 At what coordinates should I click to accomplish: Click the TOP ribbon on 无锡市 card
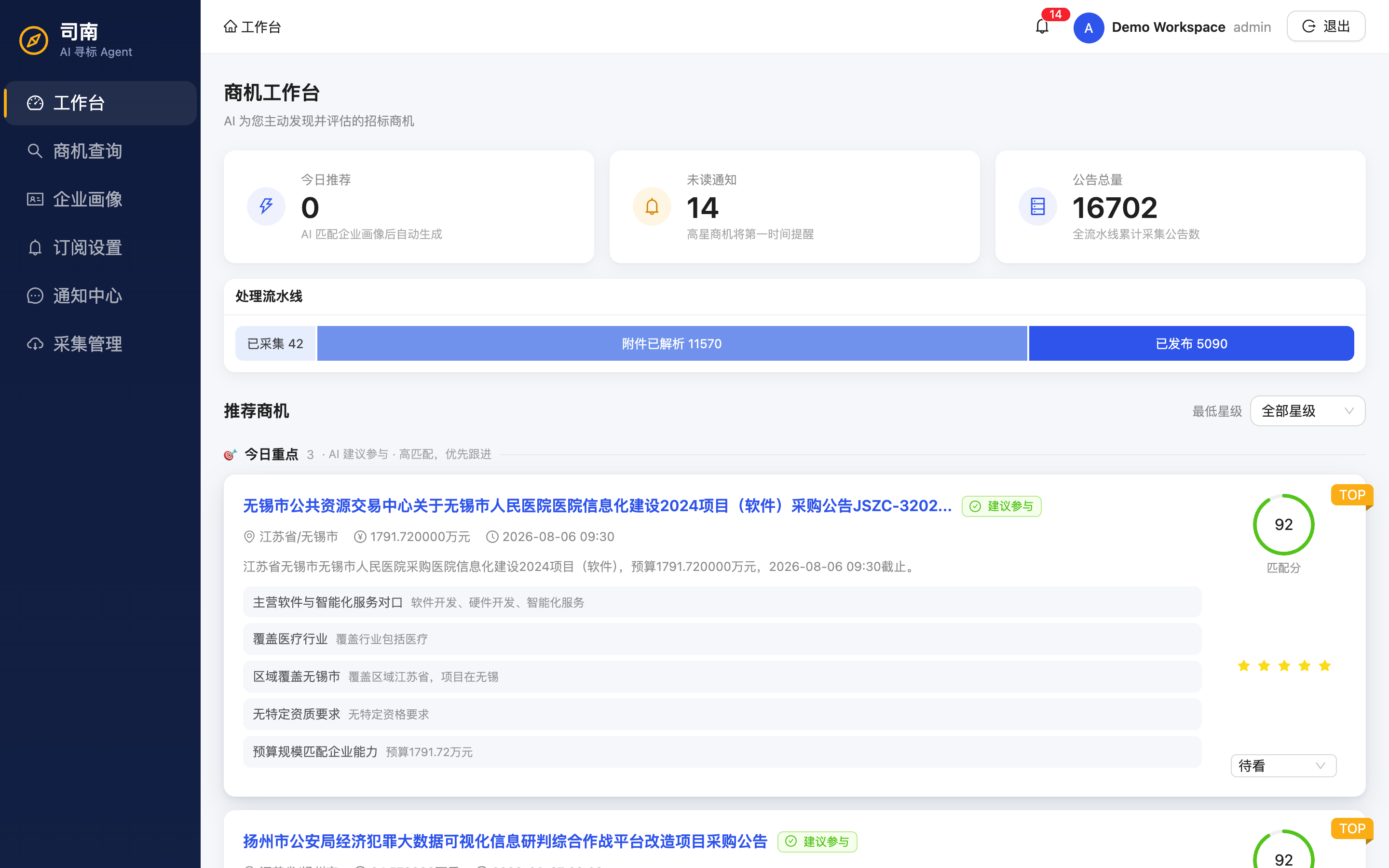tap(1352, 495)
